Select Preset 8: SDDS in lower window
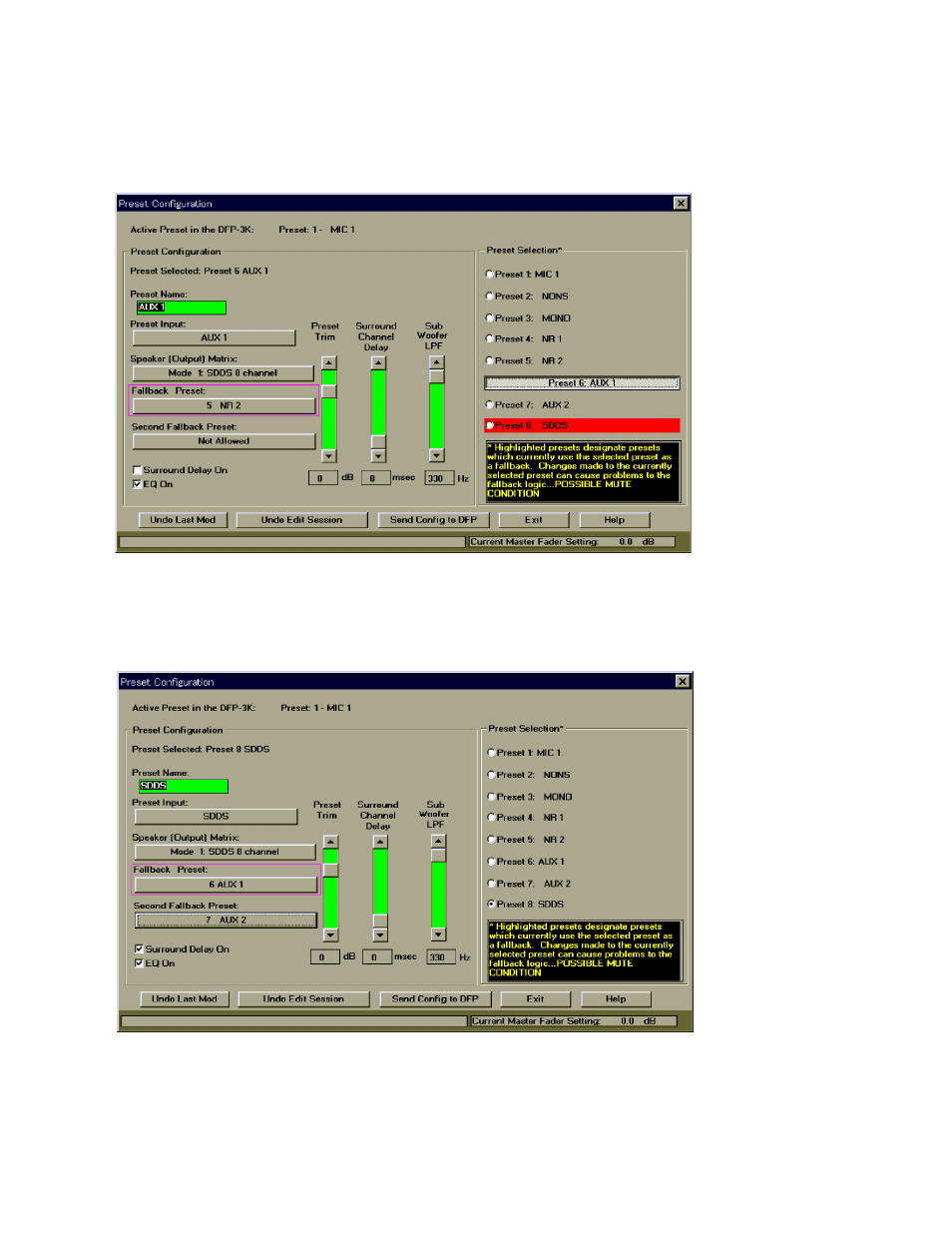The width and height of the screenshot is (952, 1242). tap(526, 905)
